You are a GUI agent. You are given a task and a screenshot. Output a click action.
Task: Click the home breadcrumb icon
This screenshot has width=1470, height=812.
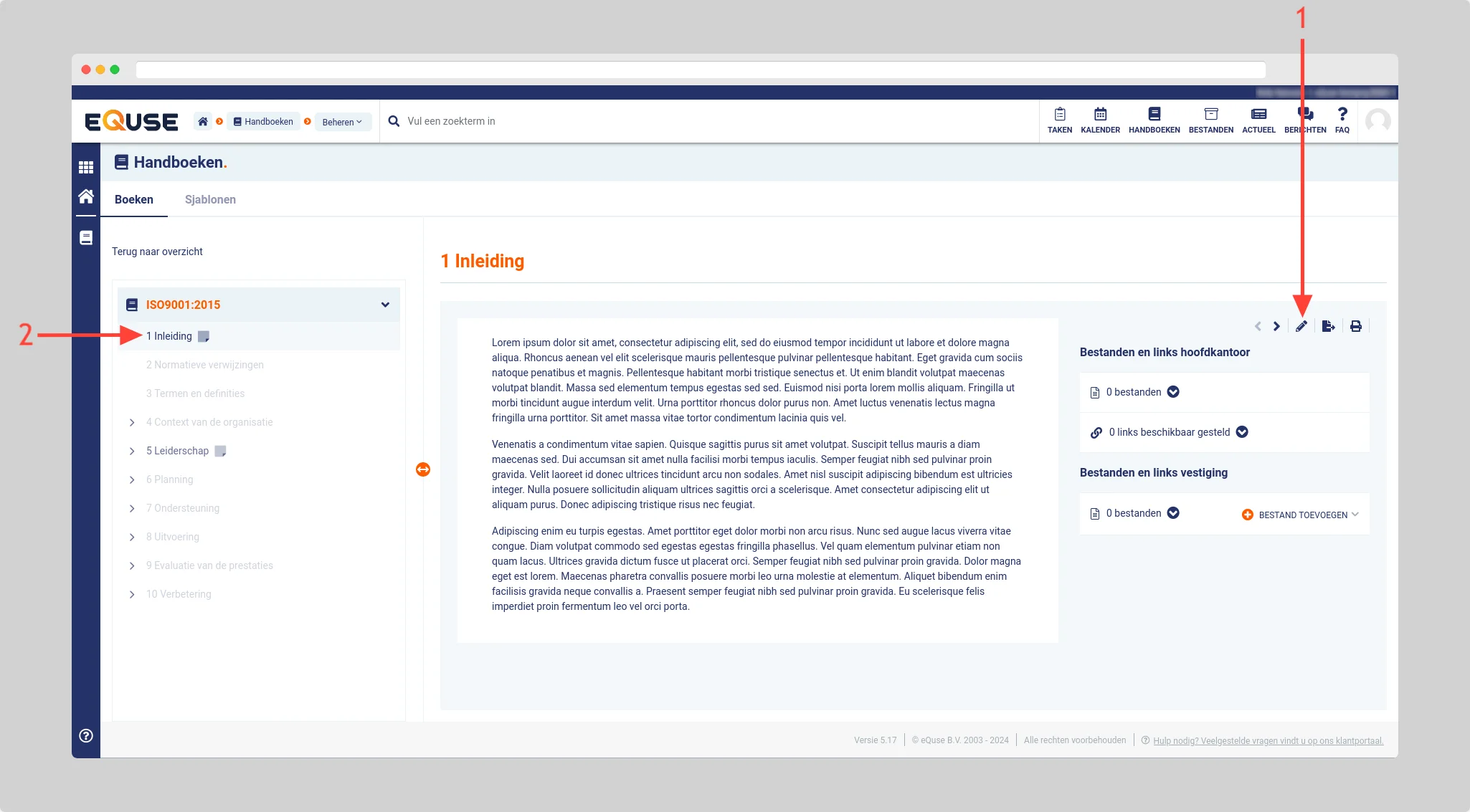click(203, 122)
